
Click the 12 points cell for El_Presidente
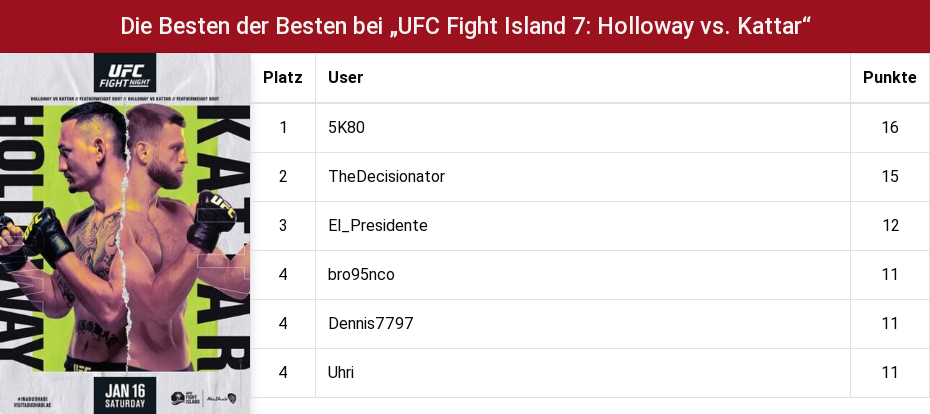(x=890, y=226)
